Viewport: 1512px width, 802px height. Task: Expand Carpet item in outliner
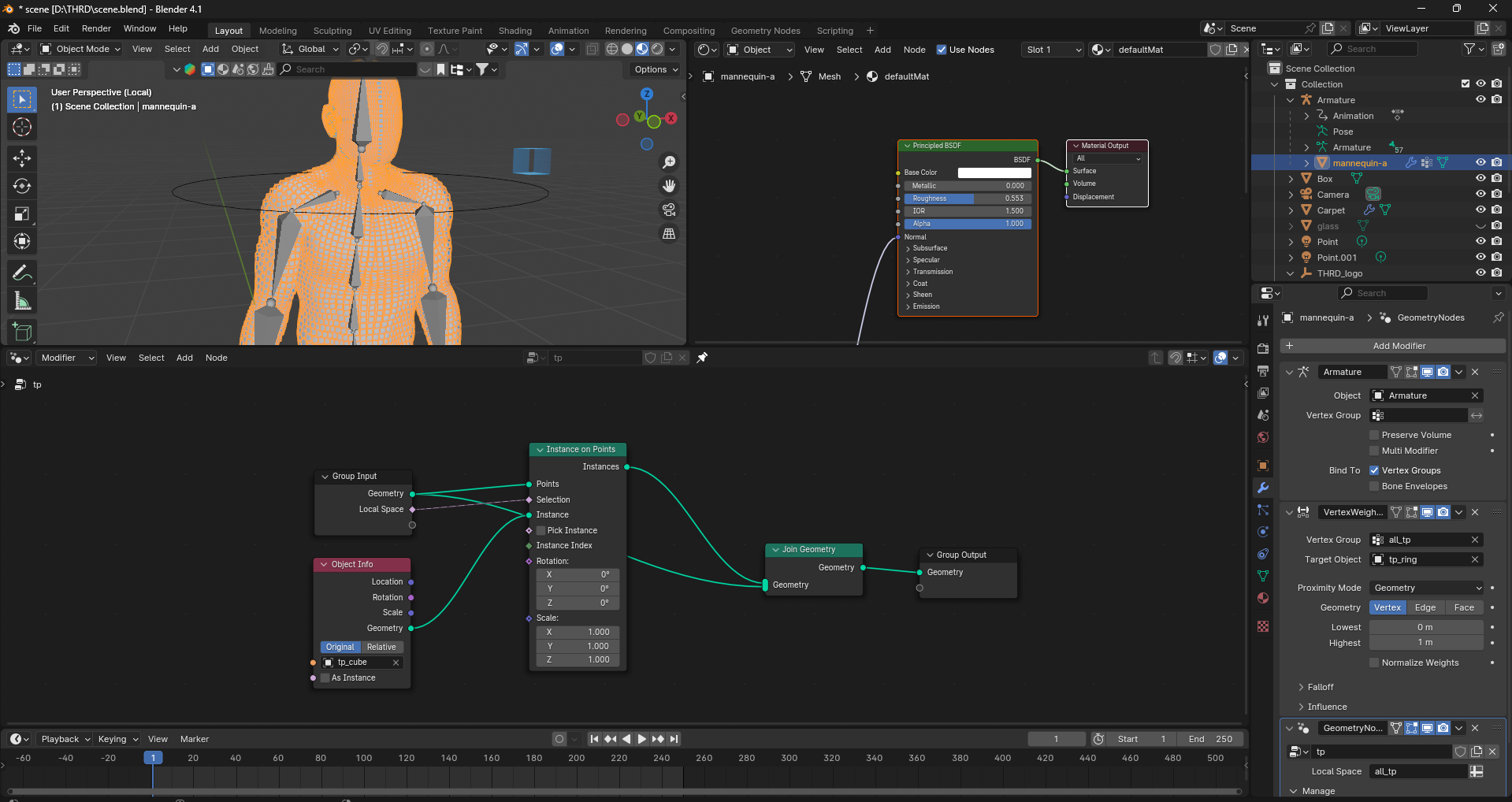(x=1291, y=210)
